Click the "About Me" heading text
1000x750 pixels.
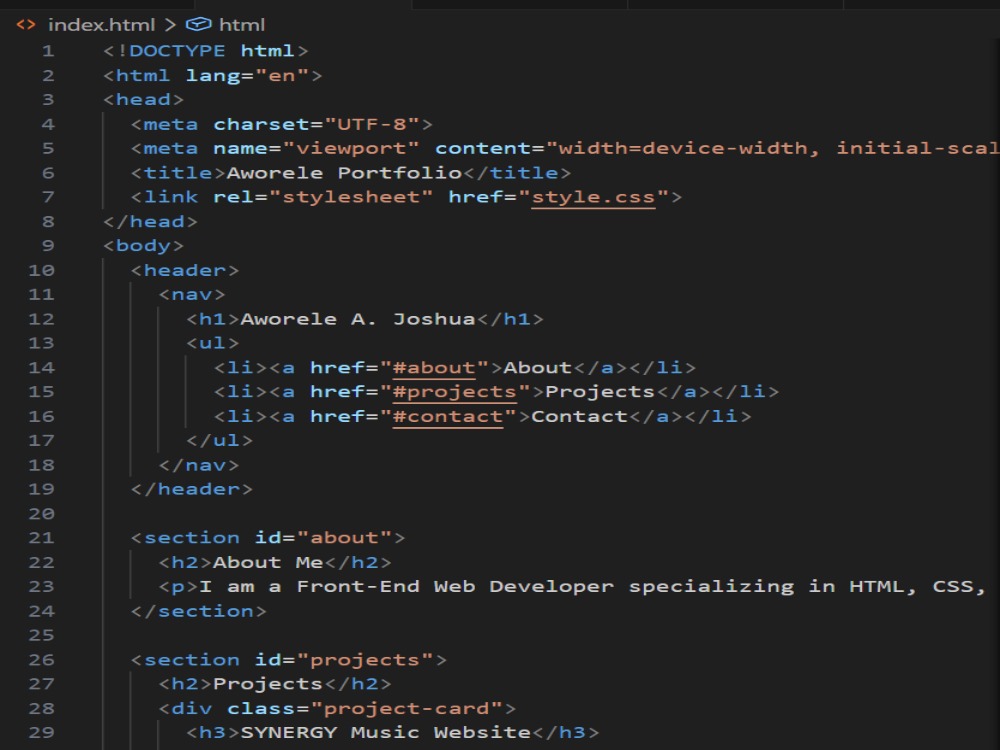[x=268, y=562]
